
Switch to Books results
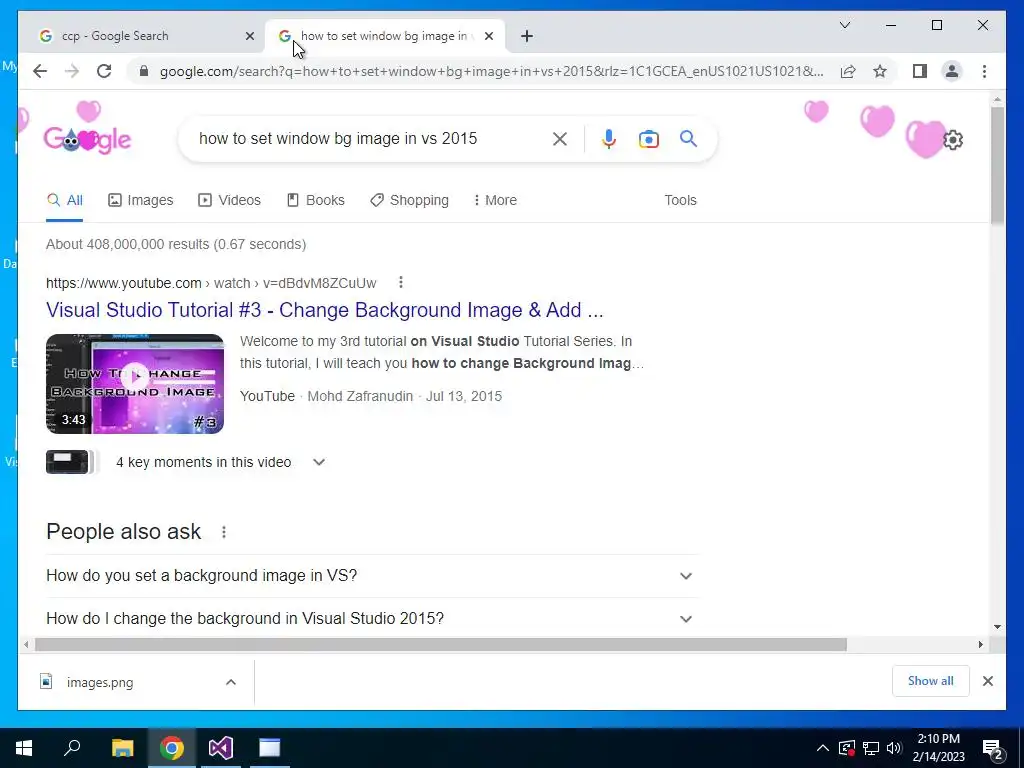[315, 200]
